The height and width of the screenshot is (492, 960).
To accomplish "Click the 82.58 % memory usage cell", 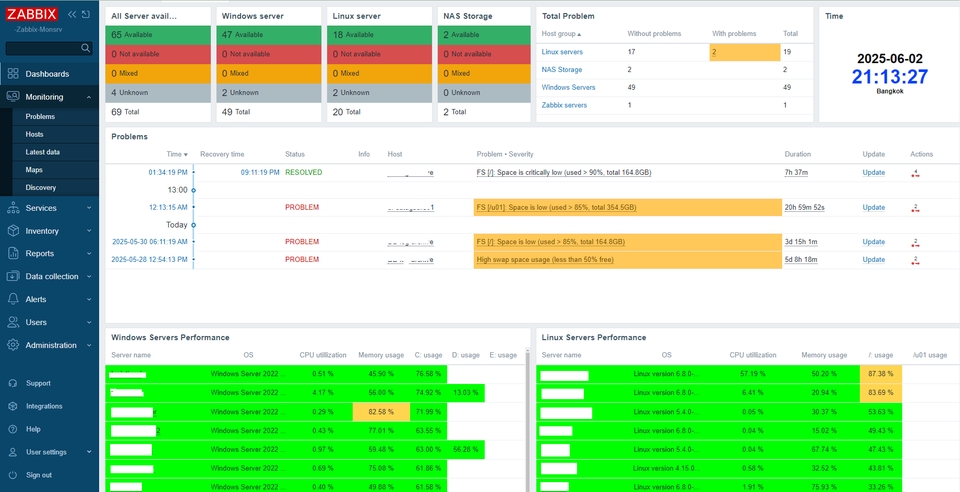I will coord(380,412).
